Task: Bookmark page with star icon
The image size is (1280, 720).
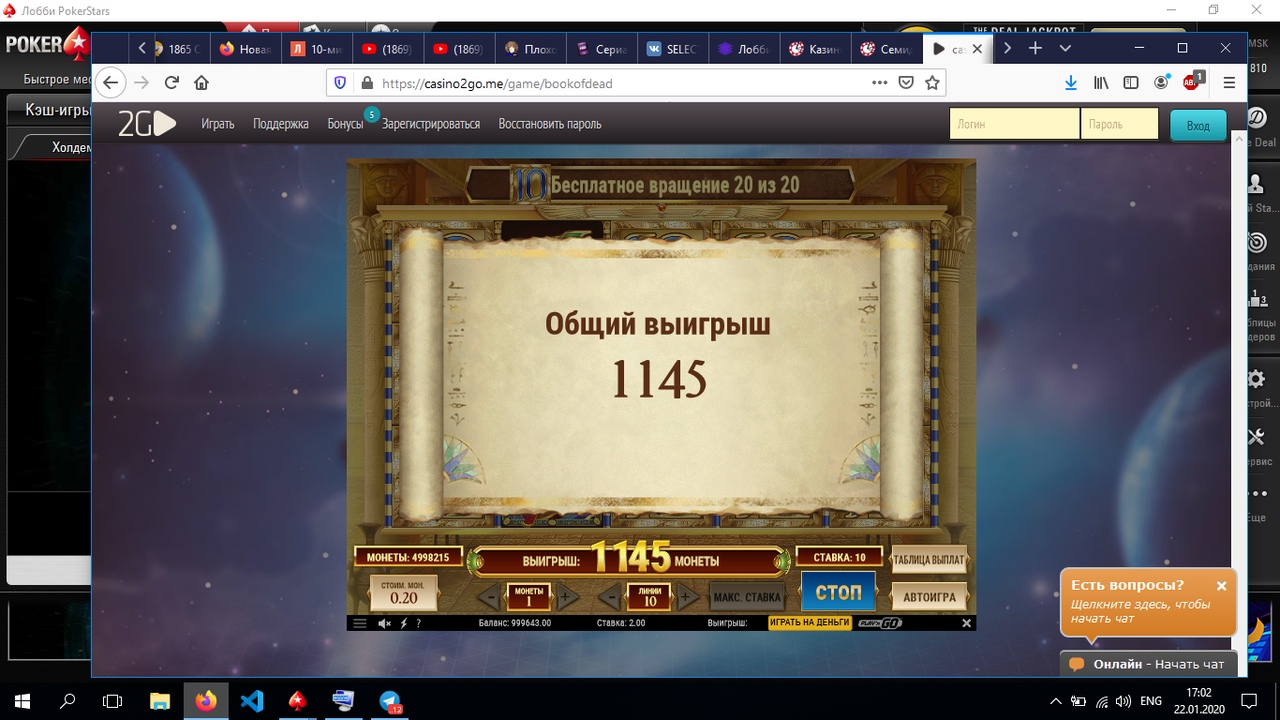Action: coord(933,83)
